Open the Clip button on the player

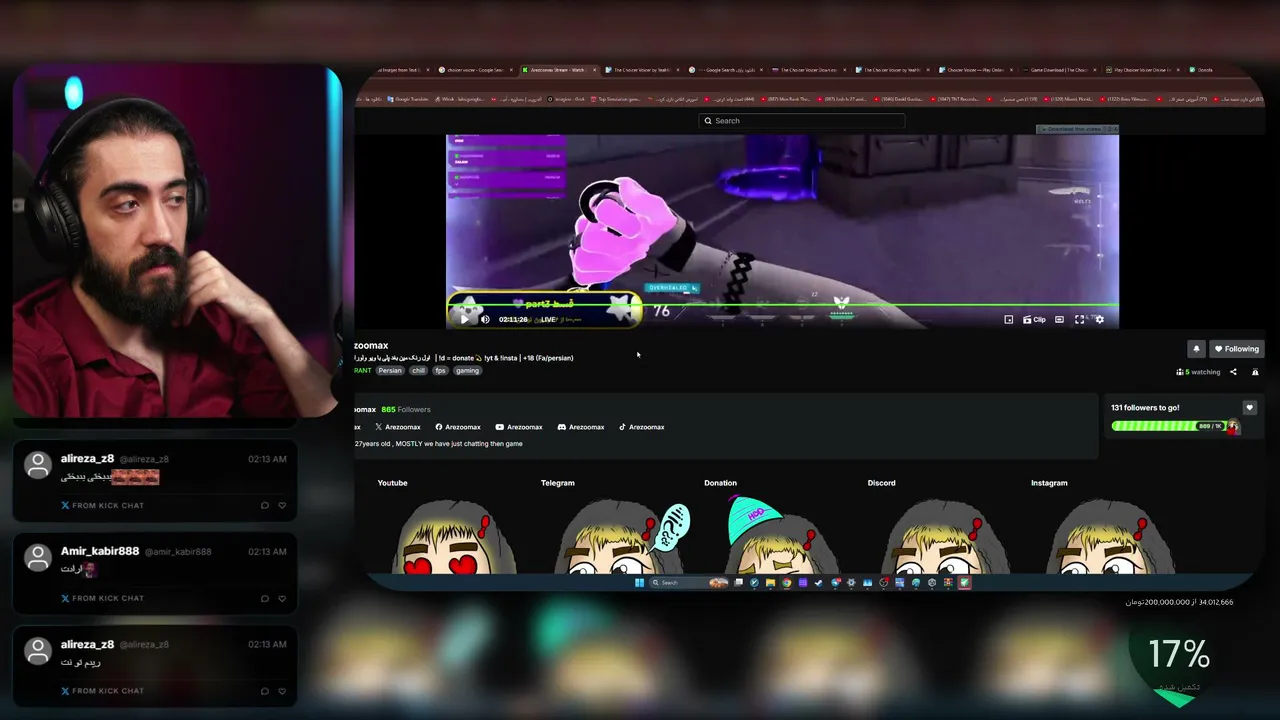(x=1035, y=319)
